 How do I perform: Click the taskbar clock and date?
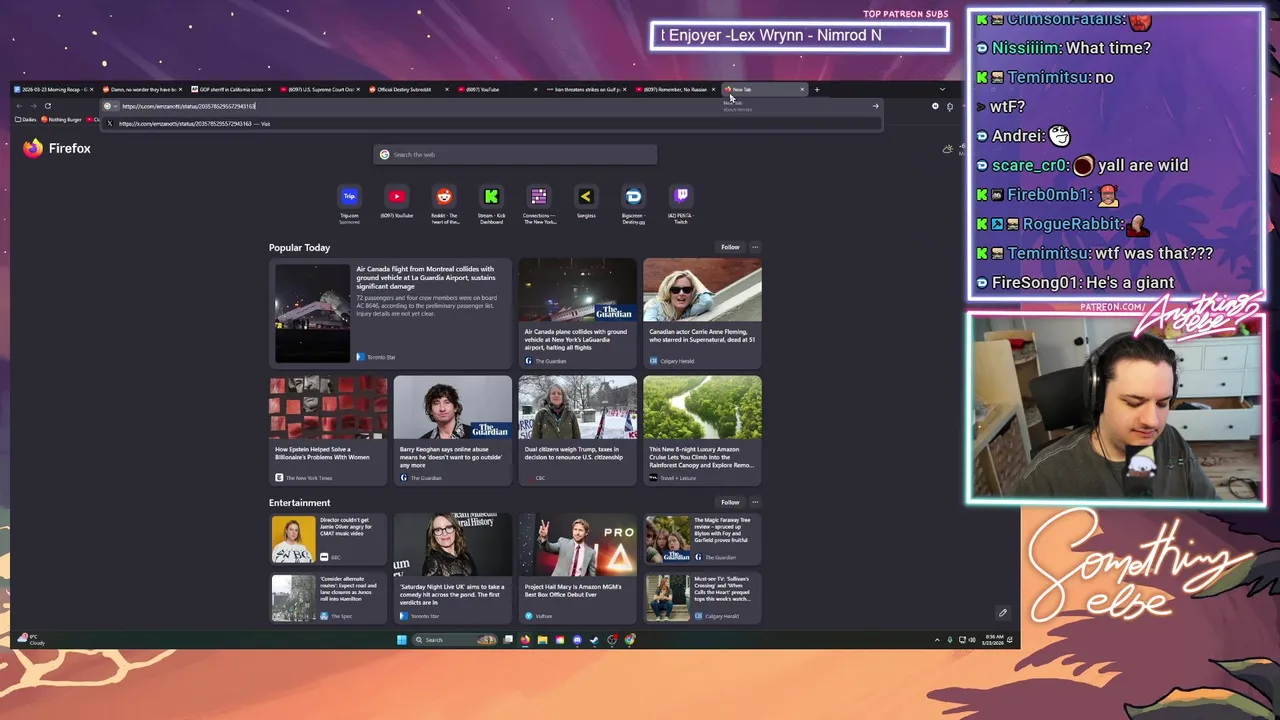tap(994, 640)
